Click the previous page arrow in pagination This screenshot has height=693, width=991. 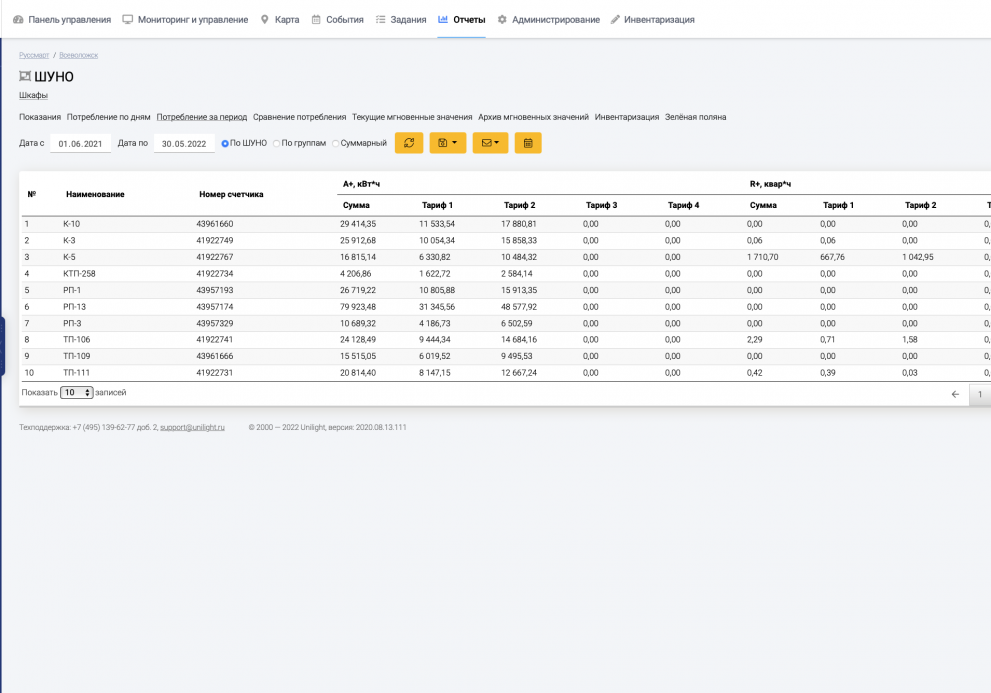tap(955, 394)
